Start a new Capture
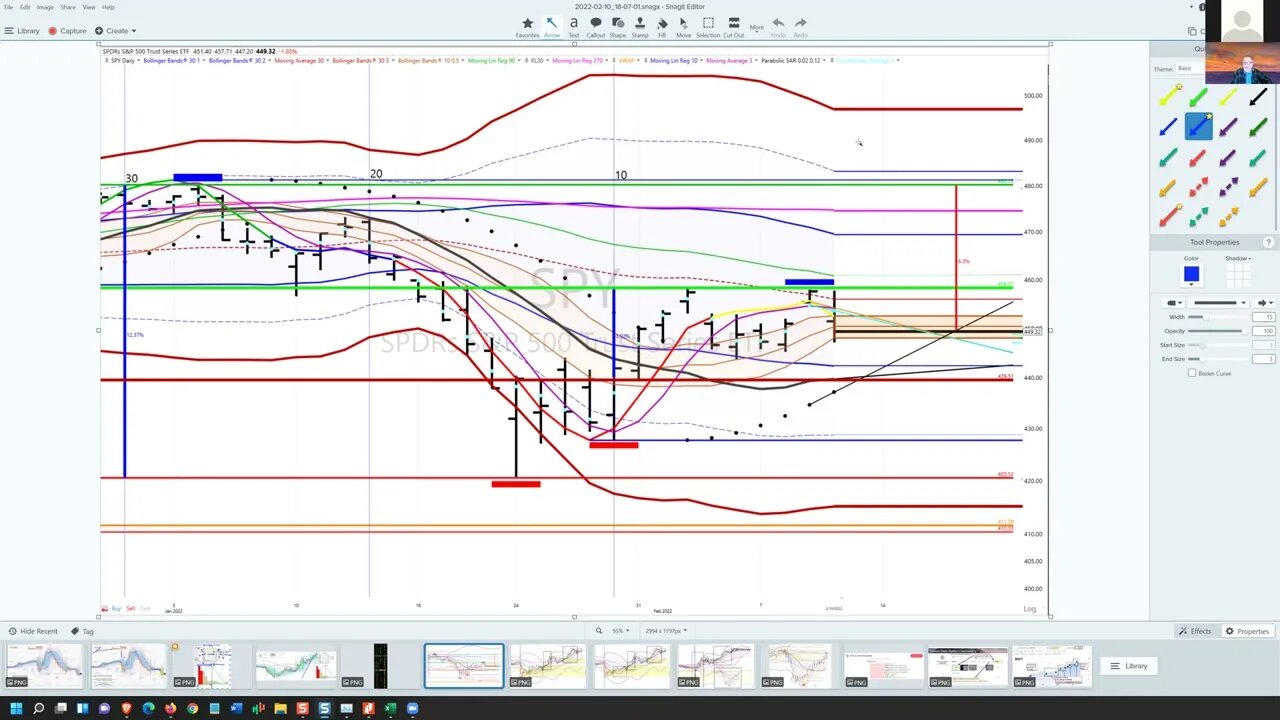Viewport: 1280px width, 720px height. point(68,31)
